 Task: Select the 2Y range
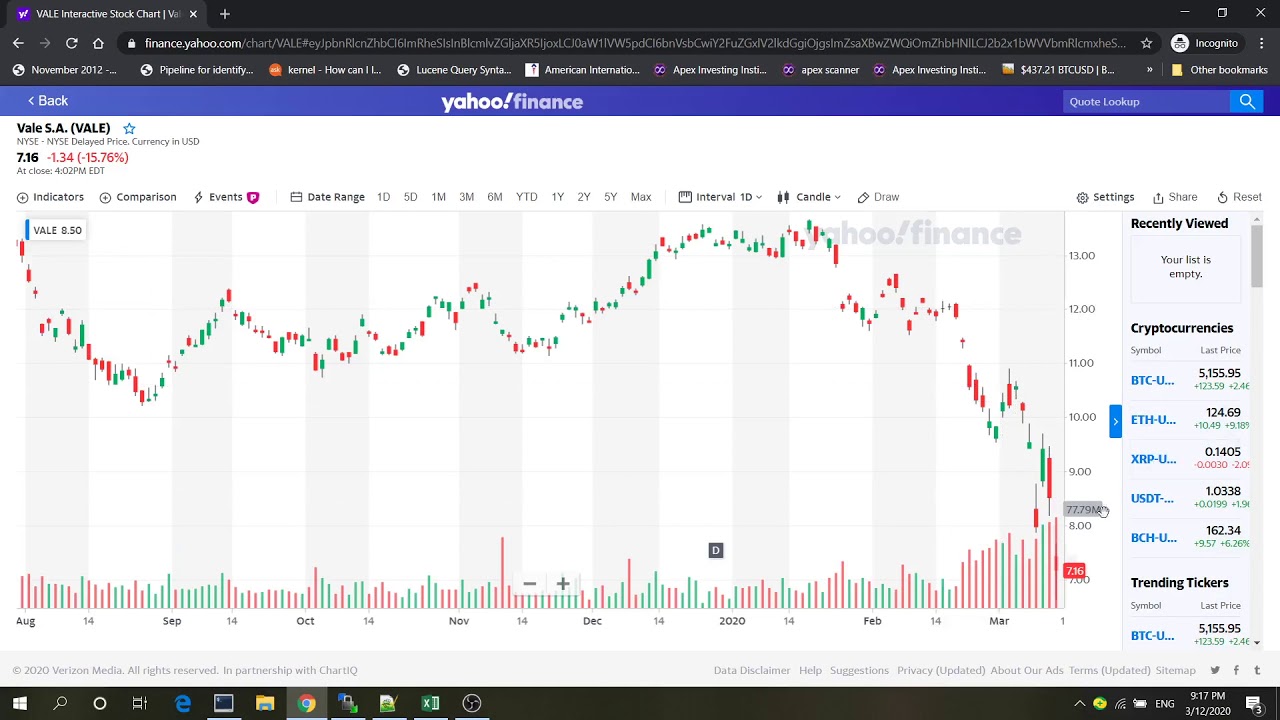click(x=583, y=197)
